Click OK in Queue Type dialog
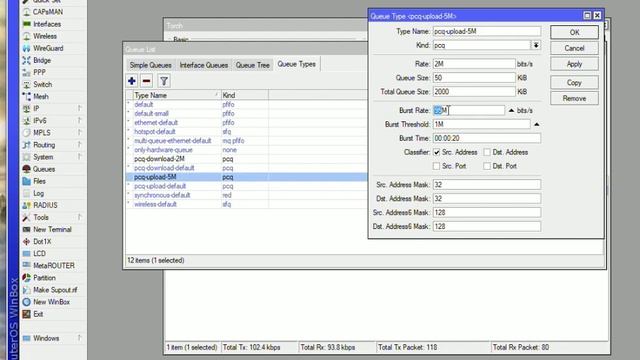This screenshot has height=360, width=640. [x=574, y=32]
